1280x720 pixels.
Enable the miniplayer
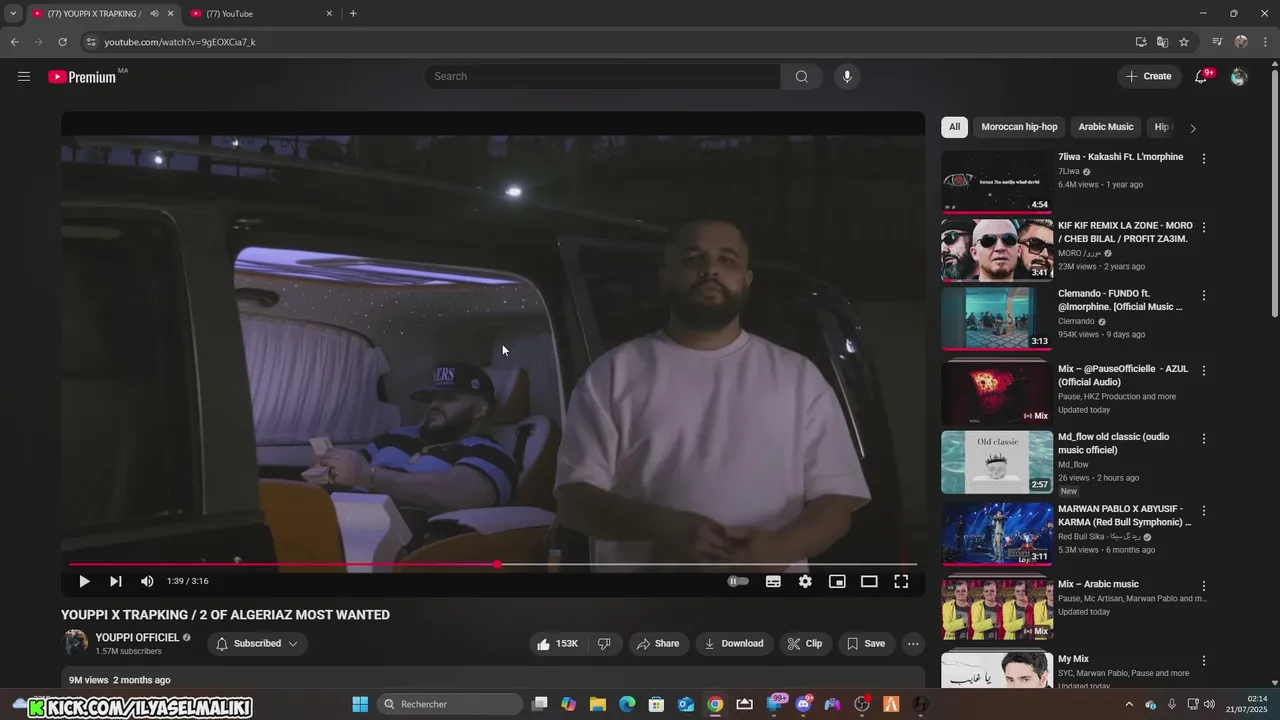pos(837,581)
